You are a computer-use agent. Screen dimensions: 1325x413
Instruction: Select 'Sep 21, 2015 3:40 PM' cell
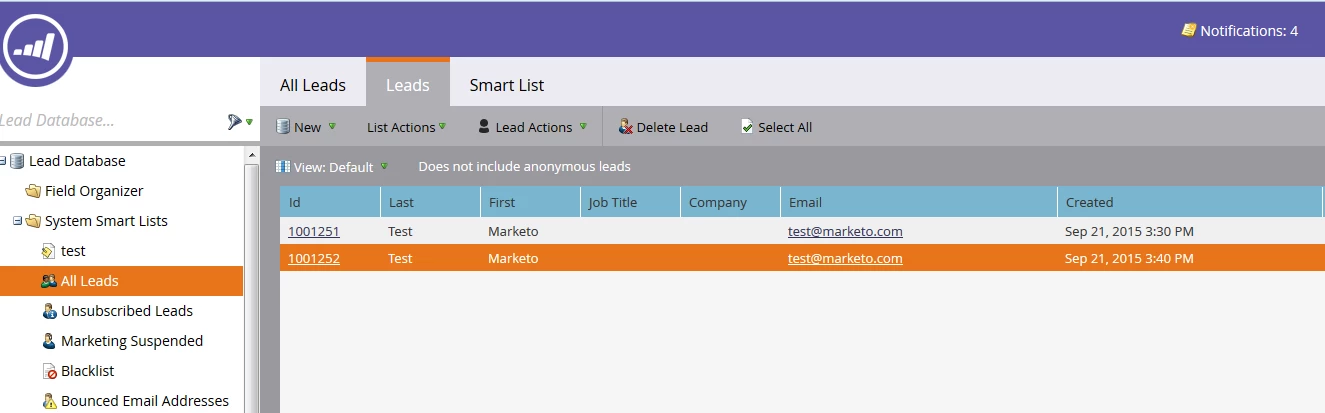click(1129, 258)
